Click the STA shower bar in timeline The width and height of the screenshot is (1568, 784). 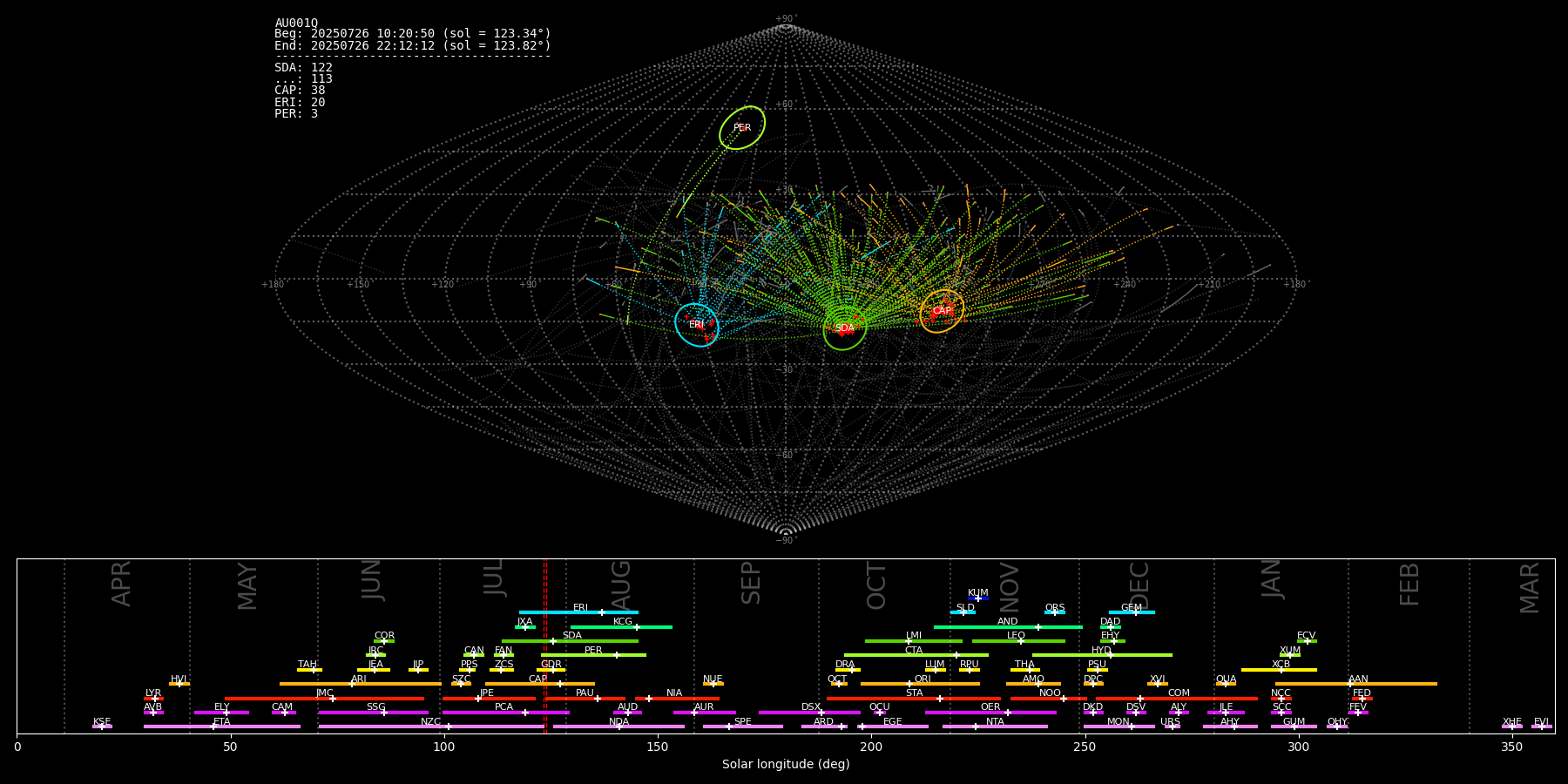pyautogui.click(x=914, y=699)
